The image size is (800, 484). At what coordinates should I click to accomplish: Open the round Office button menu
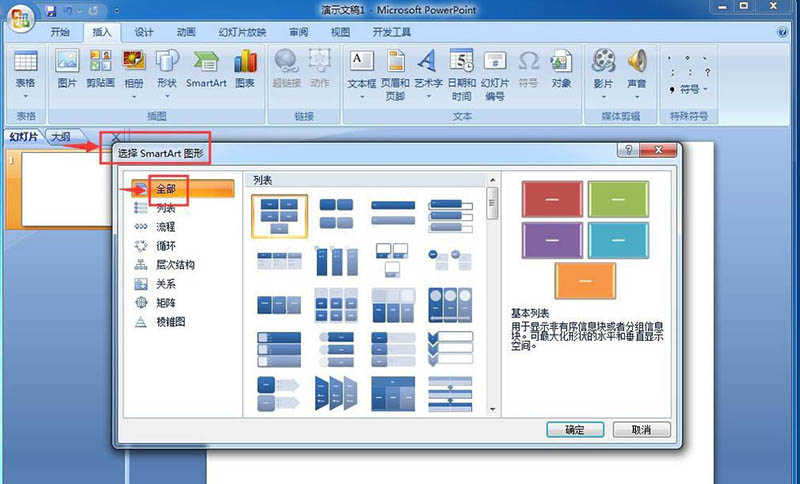click(20, 18)
